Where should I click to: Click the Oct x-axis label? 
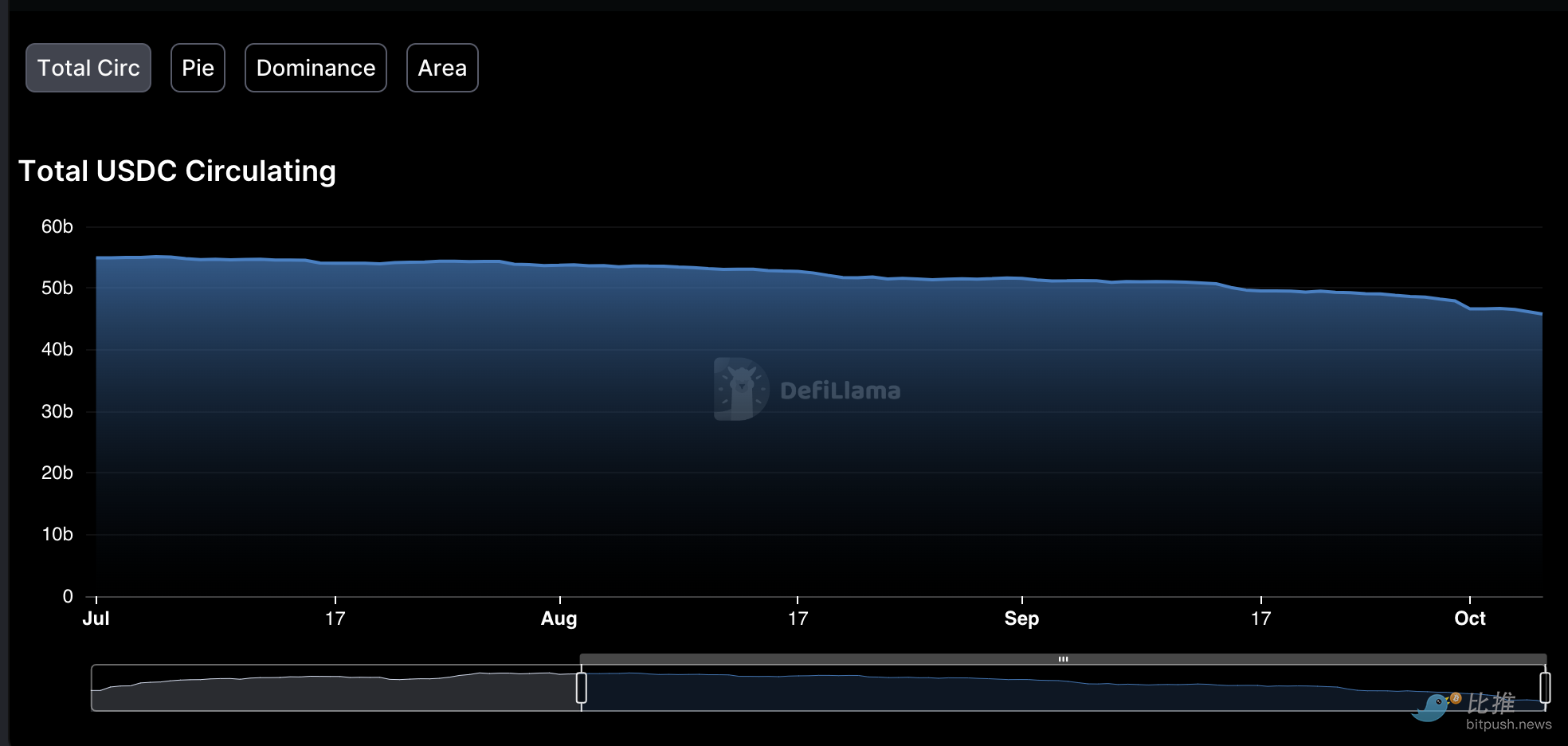pyautogui.click(x=1470, y=618)
